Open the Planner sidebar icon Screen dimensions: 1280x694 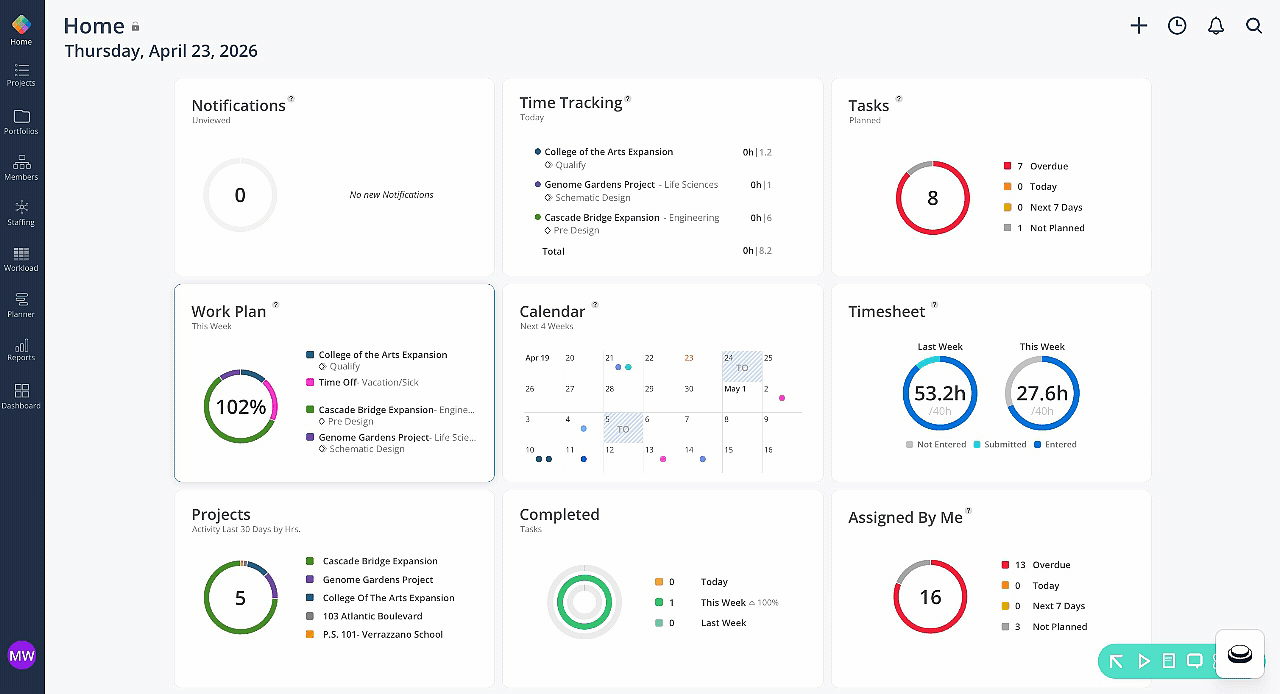(21, 305)
